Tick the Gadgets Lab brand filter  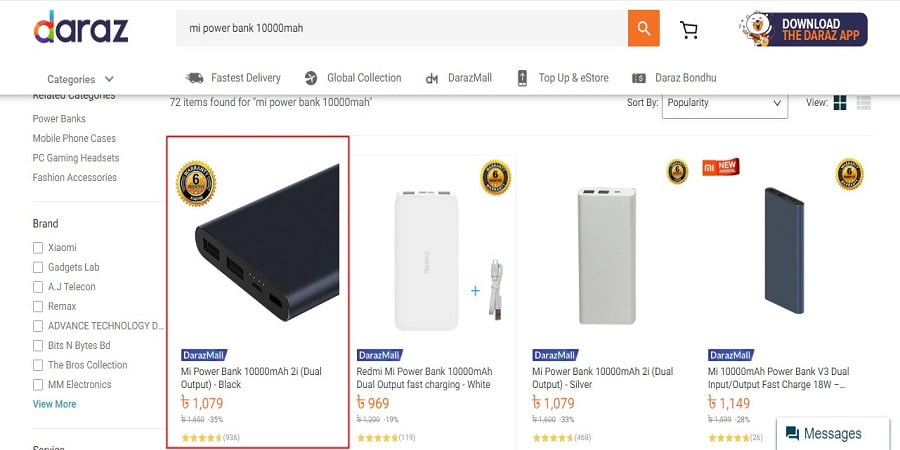[x=38, y=267]
